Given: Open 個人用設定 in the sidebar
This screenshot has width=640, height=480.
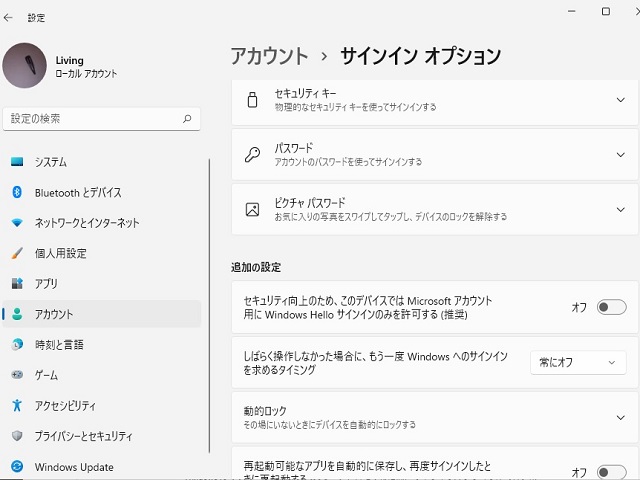Looking at the screenshot, I should point(102,253).
